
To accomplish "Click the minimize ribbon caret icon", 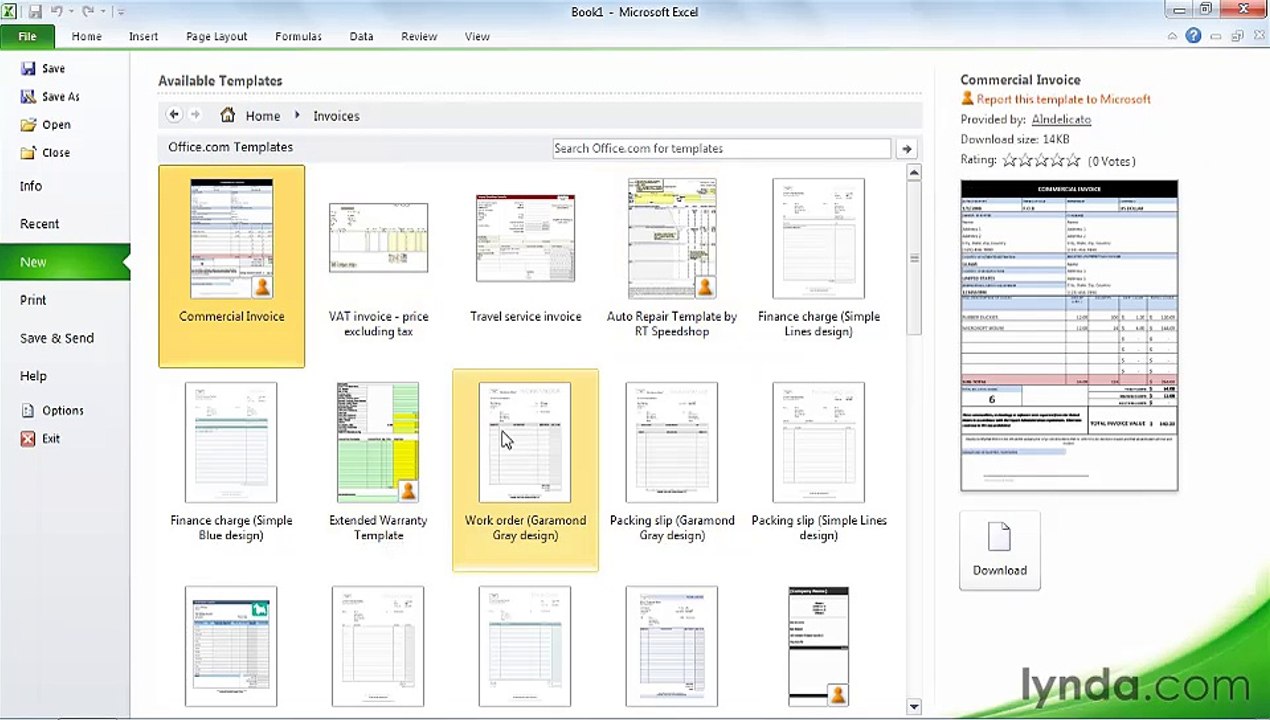I will (1173, 36).
